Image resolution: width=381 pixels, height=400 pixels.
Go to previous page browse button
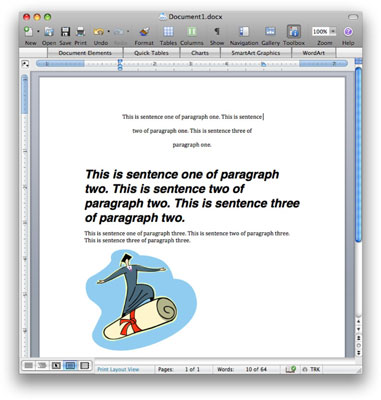point(358,338)
